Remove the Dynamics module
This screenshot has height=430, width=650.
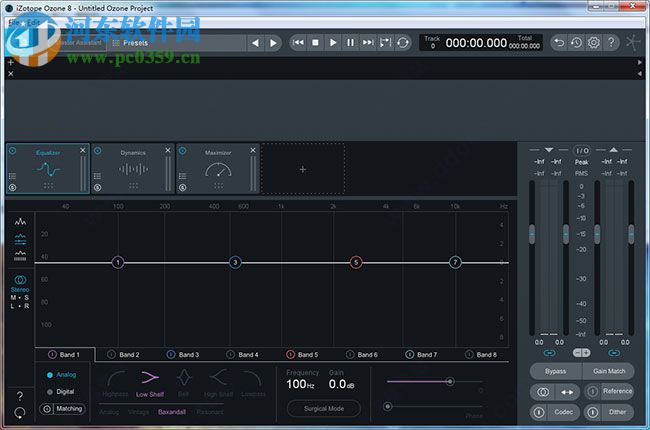[168, 150]
